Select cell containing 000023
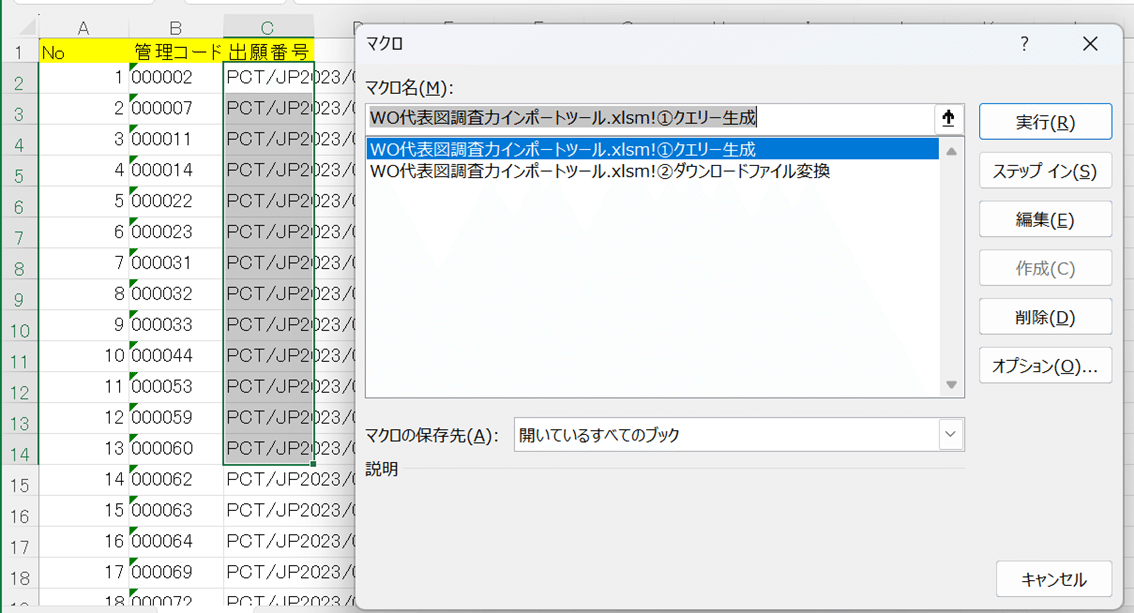This screenshot has height=613, width=1134. coord(176,232)
